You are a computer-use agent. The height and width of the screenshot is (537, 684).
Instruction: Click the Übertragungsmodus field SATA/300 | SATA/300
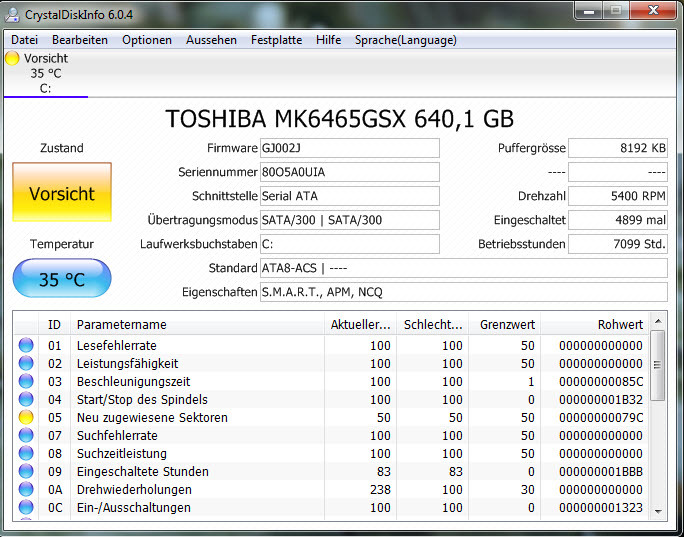pyautogui.click(x=350, y=220)
